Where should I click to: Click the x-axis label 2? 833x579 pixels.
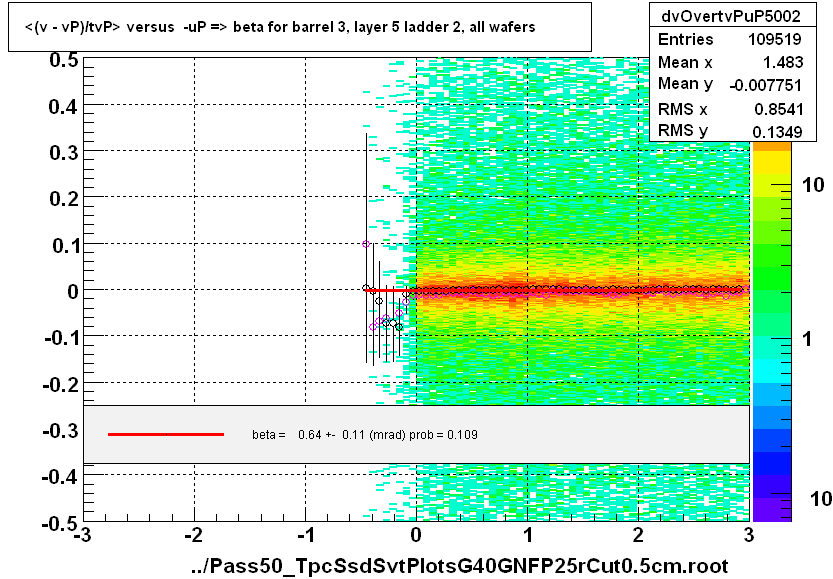pos(638,535)
